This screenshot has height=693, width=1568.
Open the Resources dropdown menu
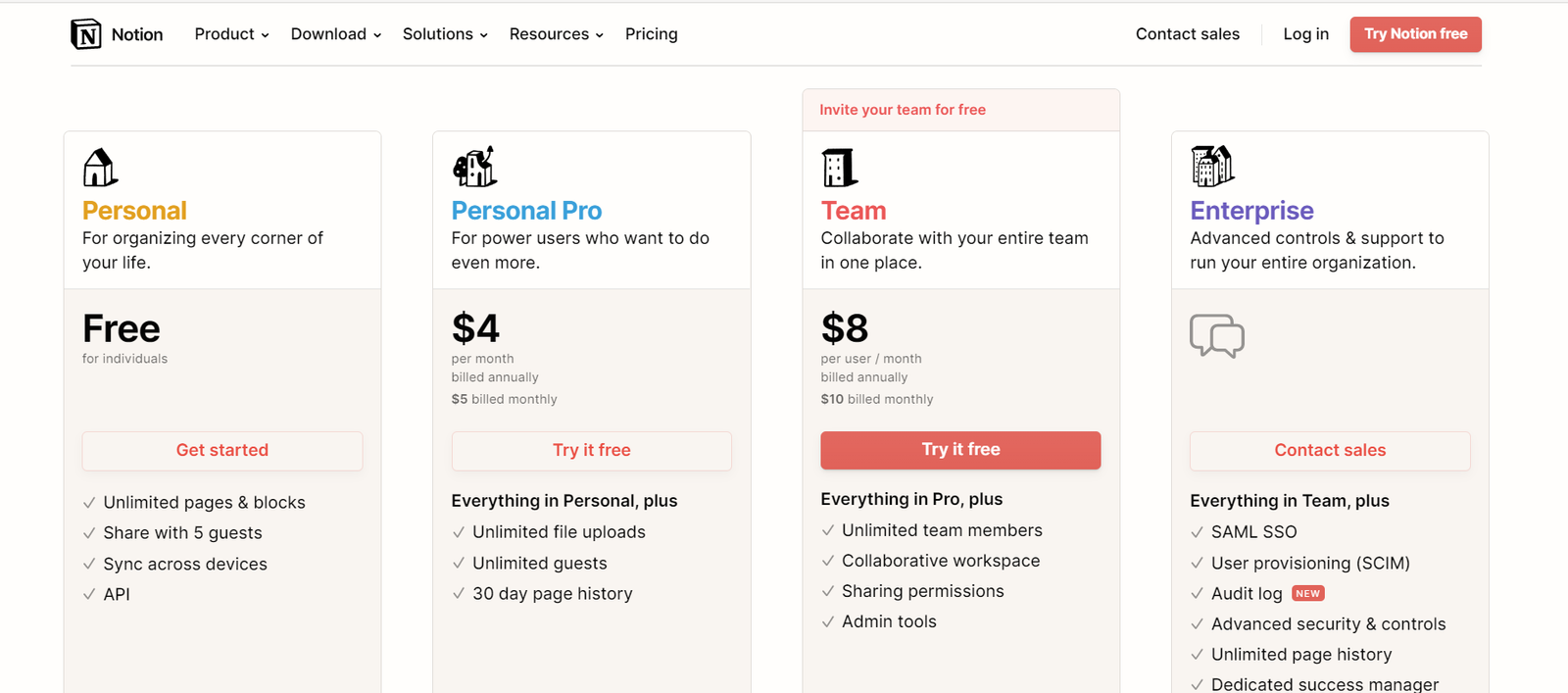coord(557,34)
